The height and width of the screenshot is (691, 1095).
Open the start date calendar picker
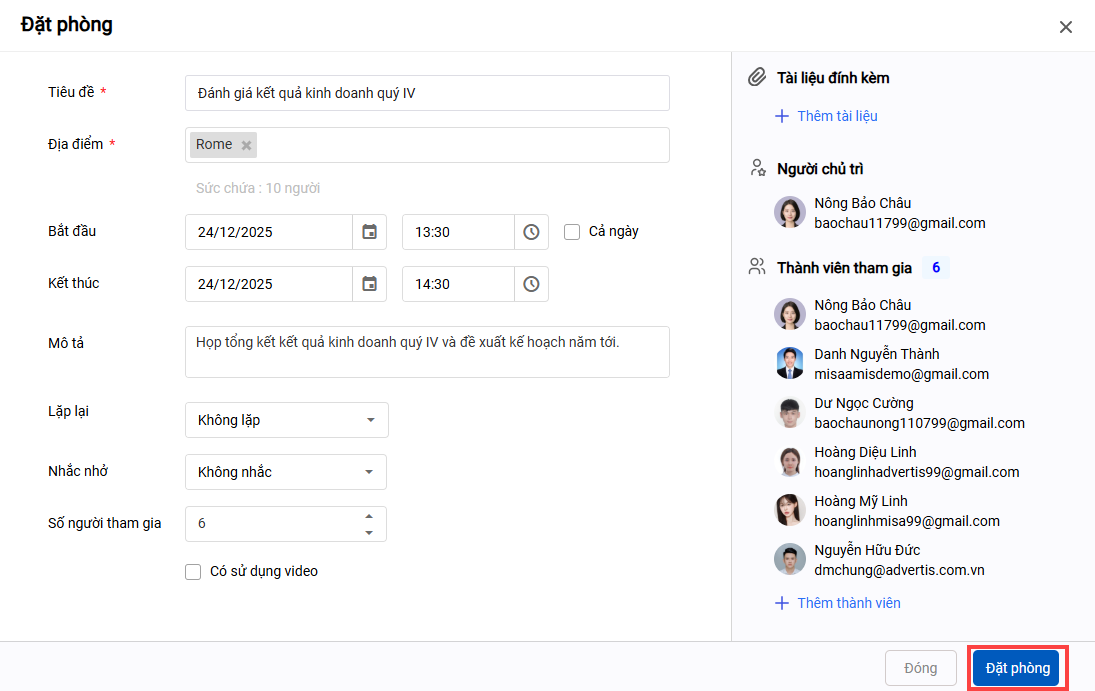click(369, 232)
